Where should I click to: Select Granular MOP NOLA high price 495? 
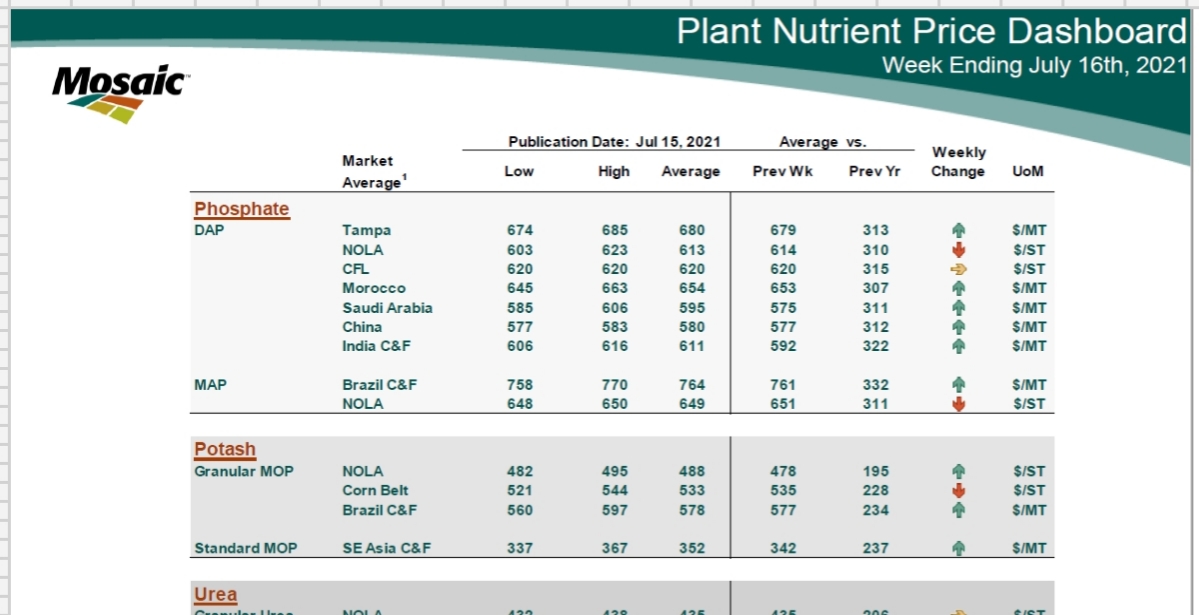point(614,472)
